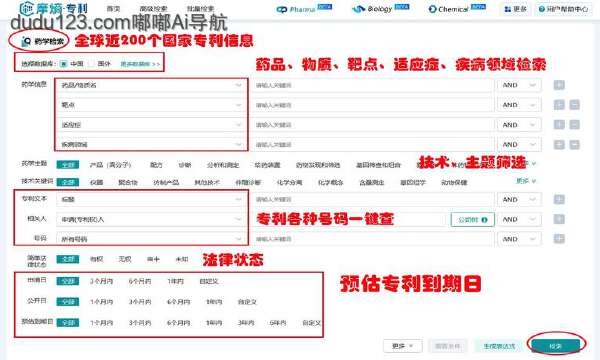600x360 pixels.
Task: Open the 所有号码 number type dropdown
Action: coord(150,239)
